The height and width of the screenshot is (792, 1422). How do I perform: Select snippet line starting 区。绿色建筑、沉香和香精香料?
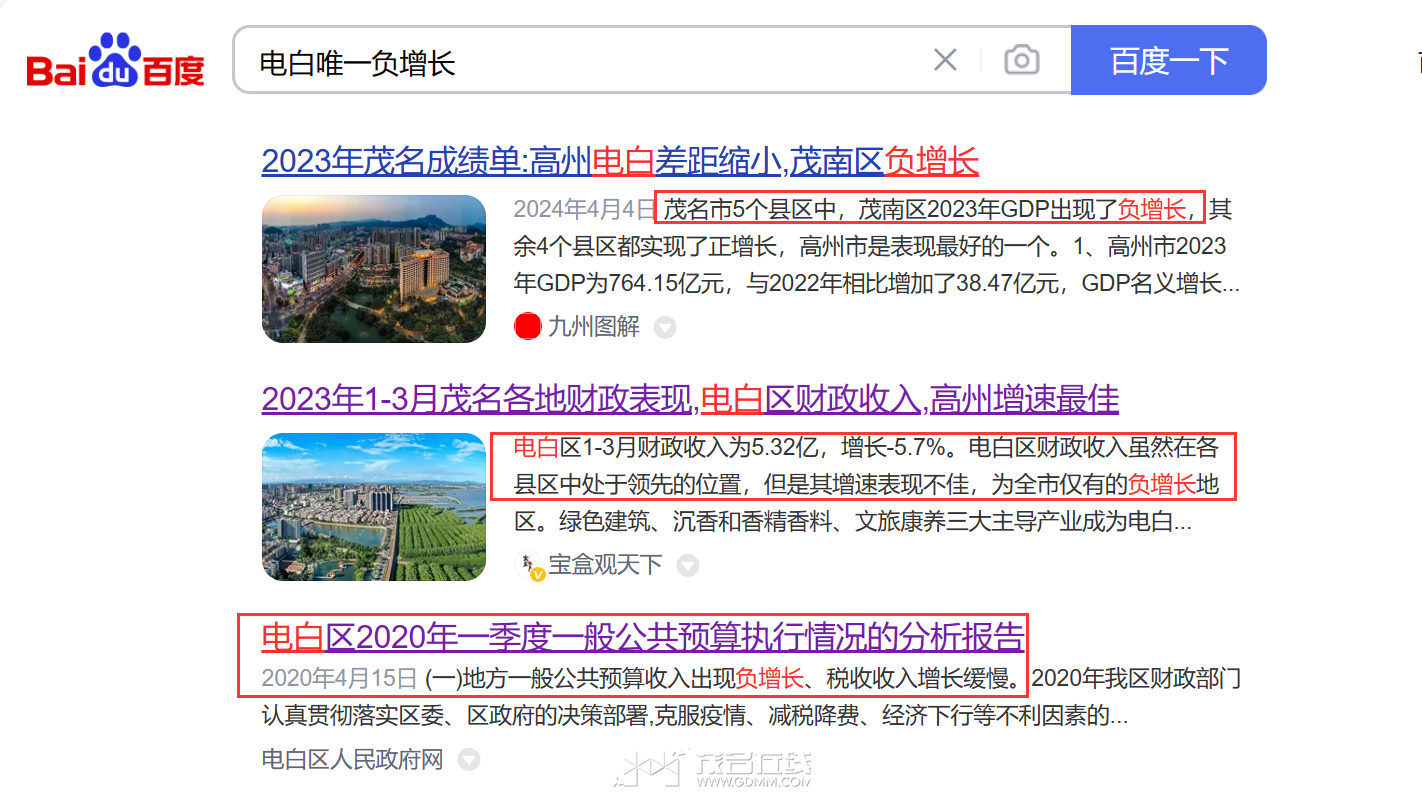click(x=853, y=522)
